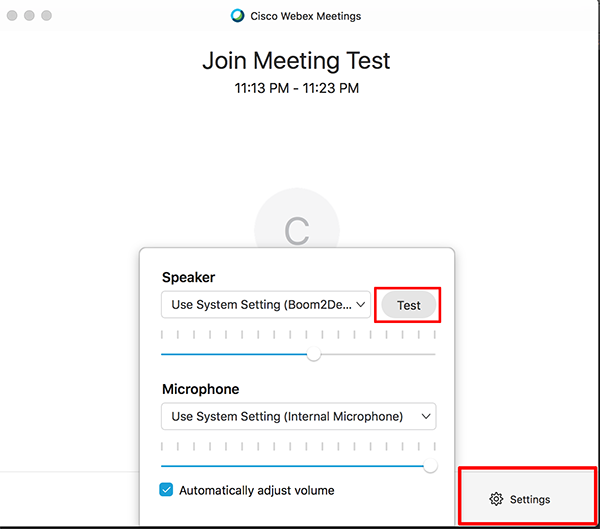Click the meeting time "11:13 PM - 11:23 PM"
This screenshot has height=529, width=600.
click(297, 88)
